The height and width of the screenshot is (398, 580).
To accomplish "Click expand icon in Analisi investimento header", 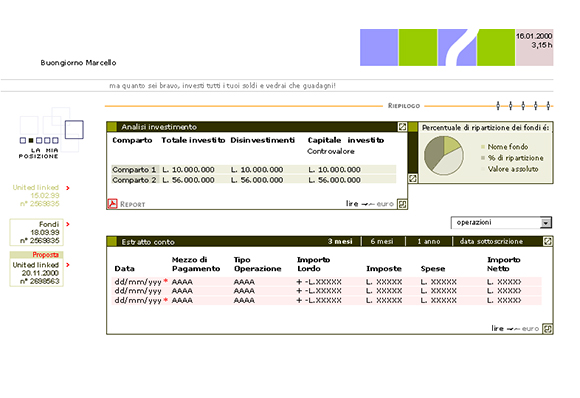I will [402, 127].
